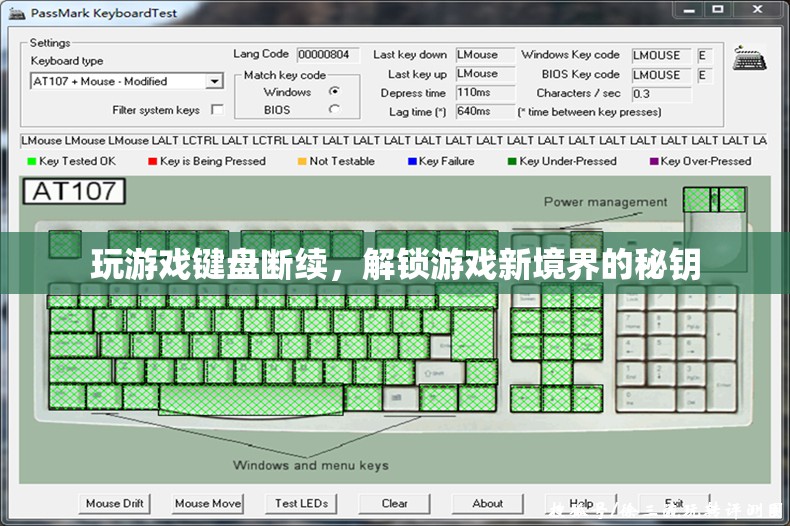Click the numpad 5 key on diagram

(662, 349)
